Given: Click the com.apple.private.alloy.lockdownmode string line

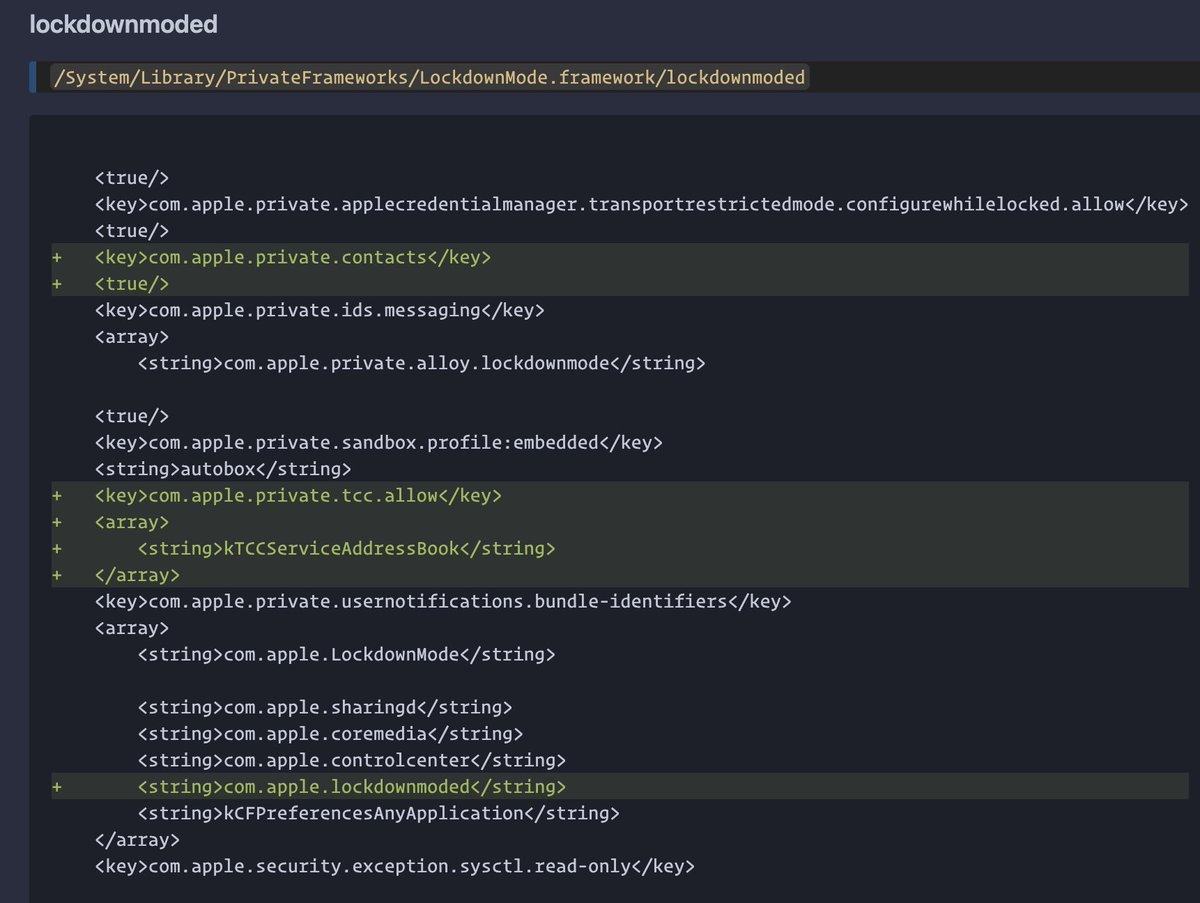Looking at the screenshot, I should (x=422, y=363).
